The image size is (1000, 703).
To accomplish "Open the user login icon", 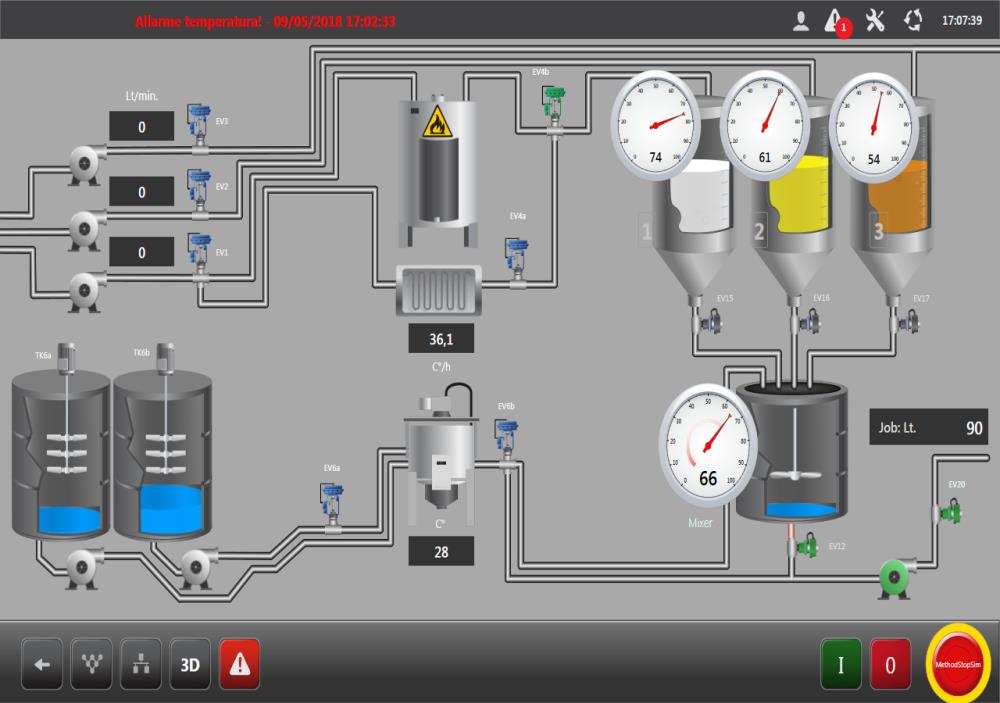I will pos(801,21).
